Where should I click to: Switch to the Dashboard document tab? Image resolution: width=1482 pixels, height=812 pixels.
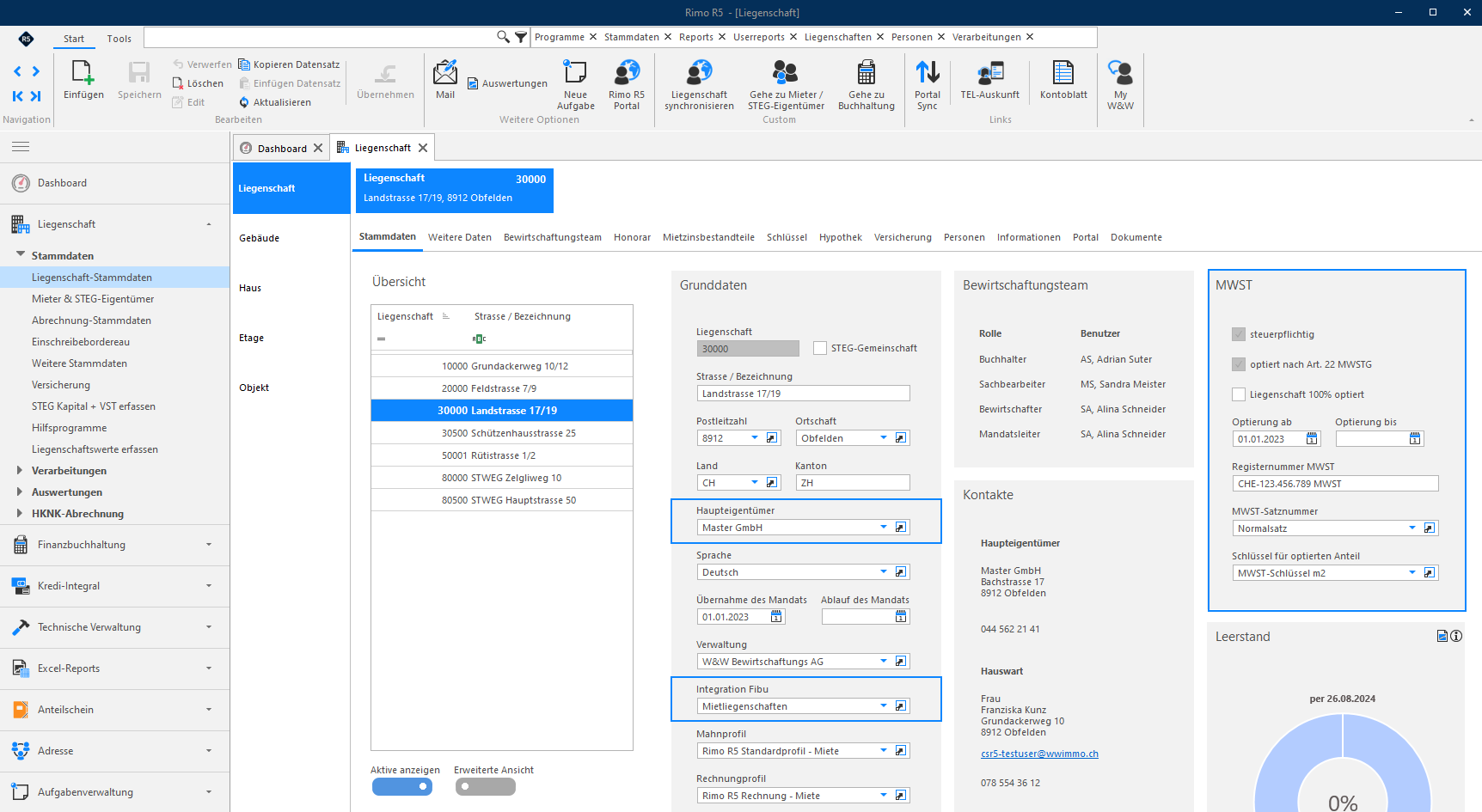point(281,148)
